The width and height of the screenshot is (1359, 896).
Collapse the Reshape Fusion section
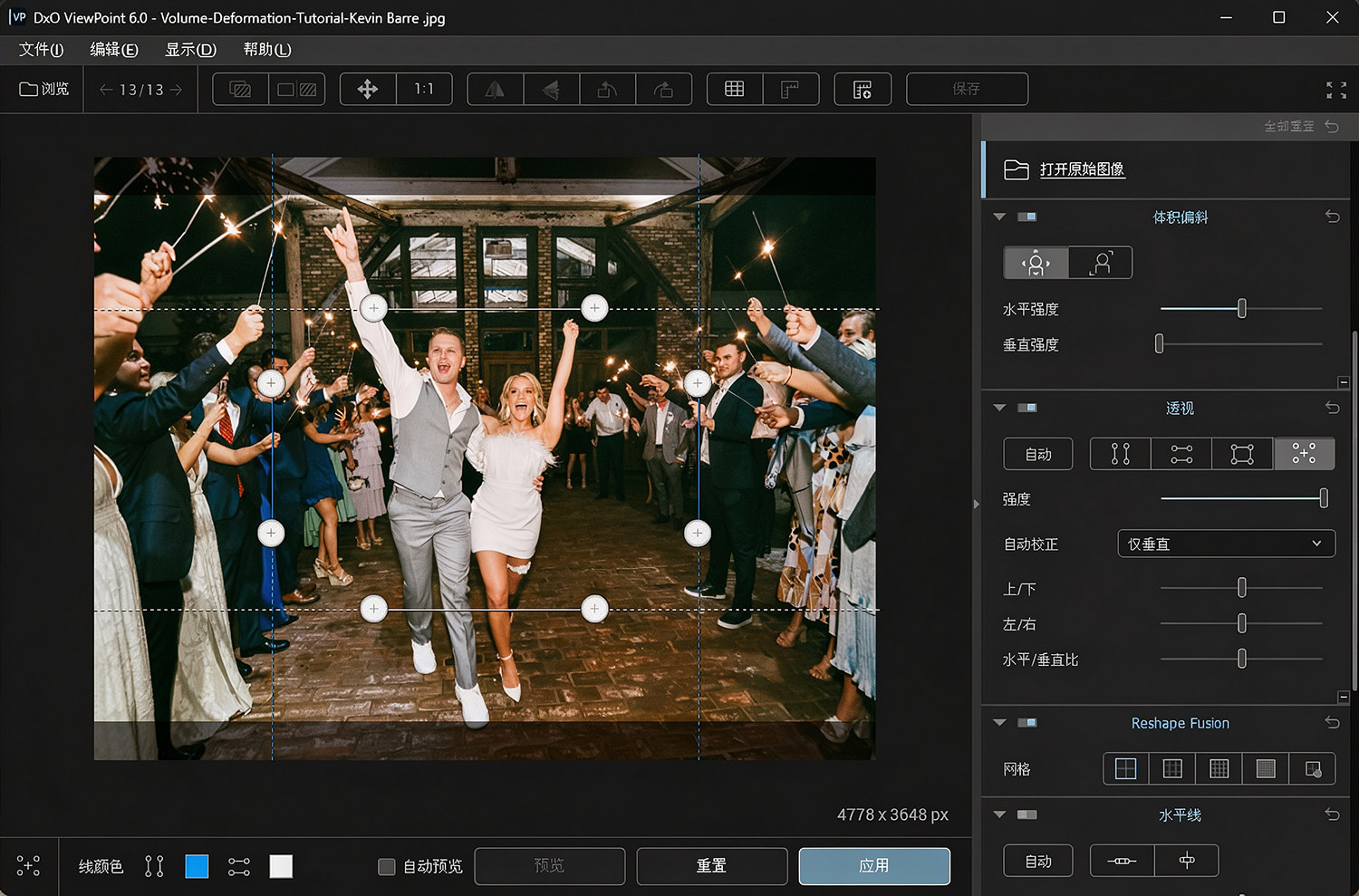[x=999, y=723]
